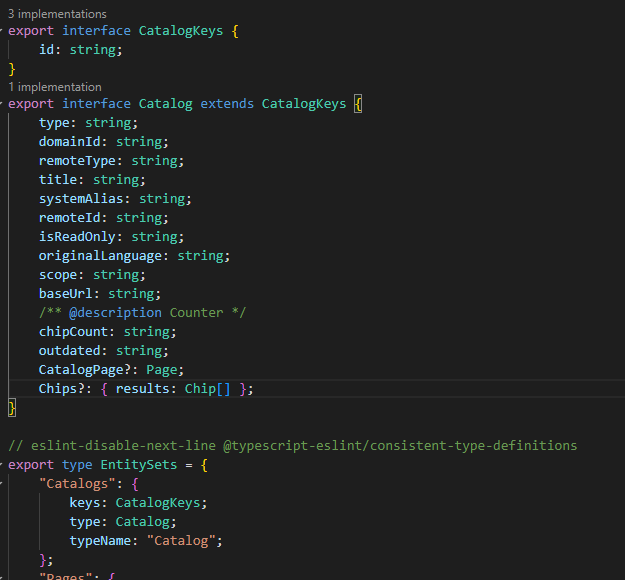The image size is (625, 580).
Task: Open the "1 implementation" code lens link
Action: coord(55,87)
